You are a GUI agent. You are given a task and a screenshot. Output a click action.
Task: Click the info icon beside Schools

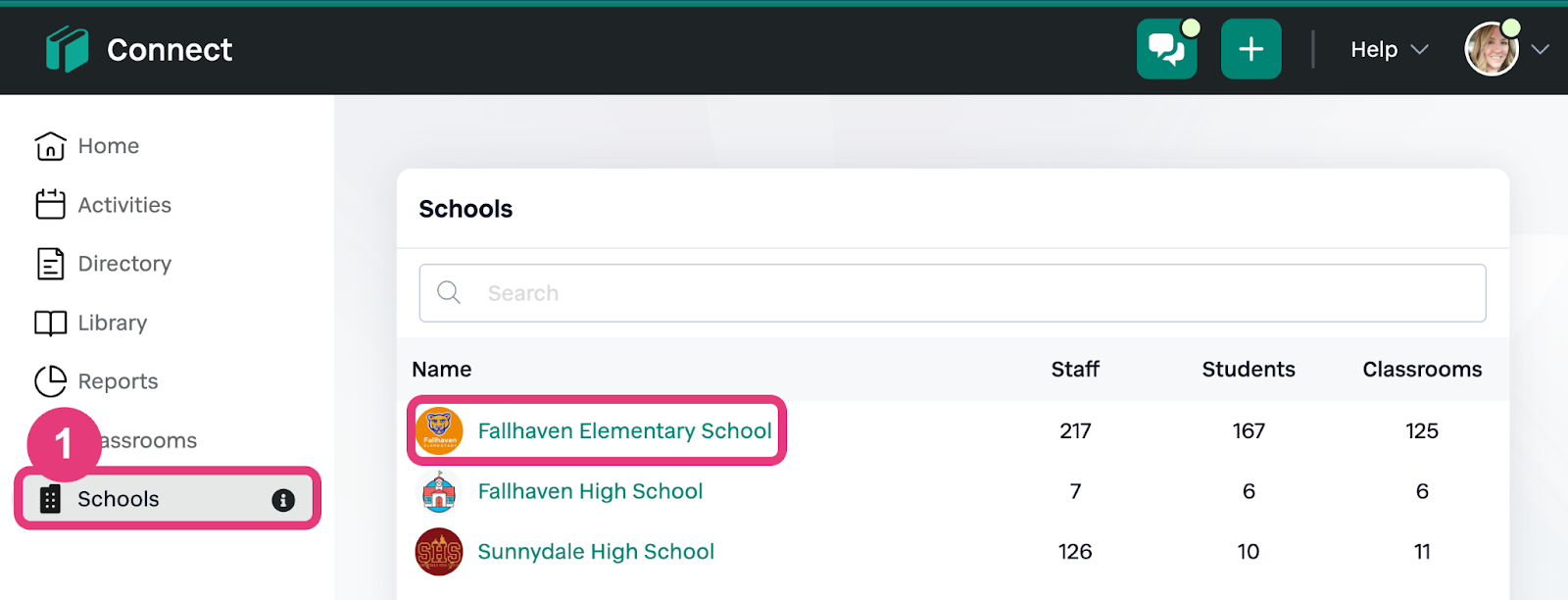(x=284, y=498)
